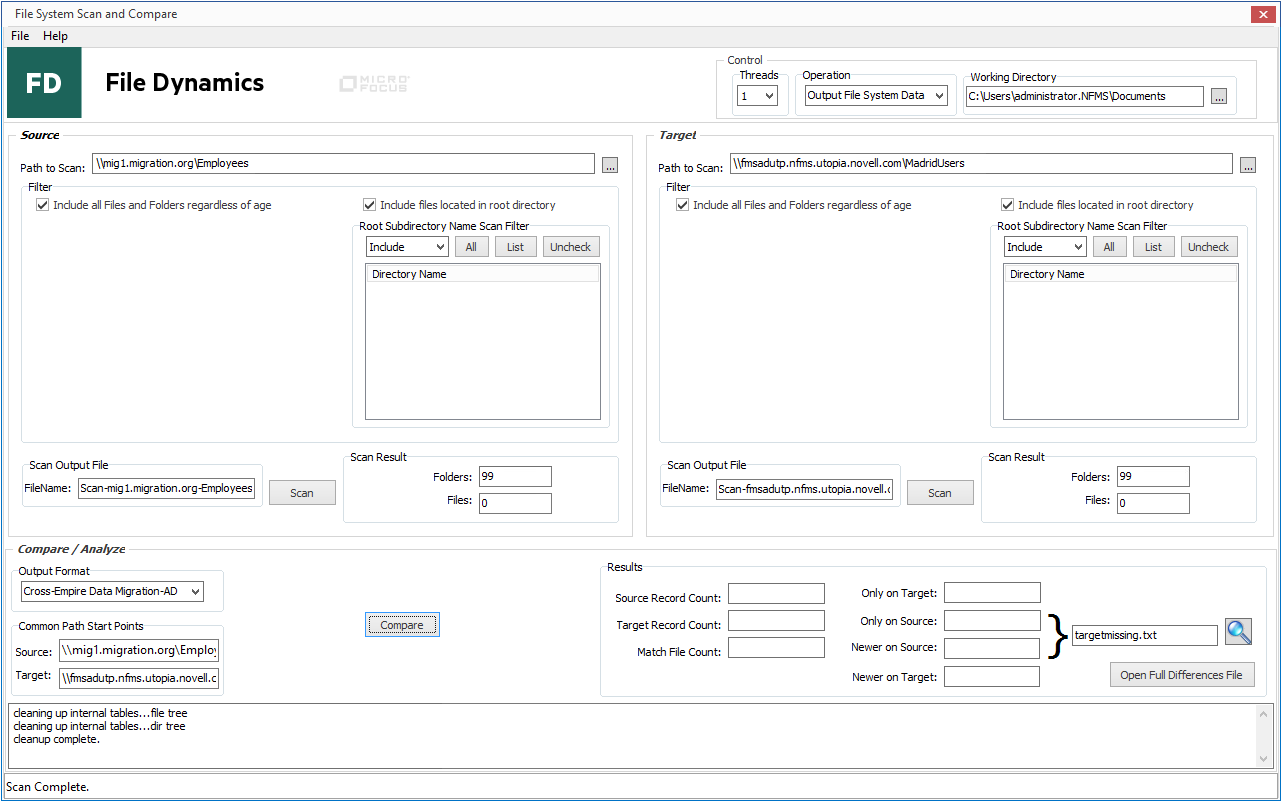This screenshot has height=801, width=1281.
Task: Open the File menu
Action: pyautogui.click(x=20, y=36)
